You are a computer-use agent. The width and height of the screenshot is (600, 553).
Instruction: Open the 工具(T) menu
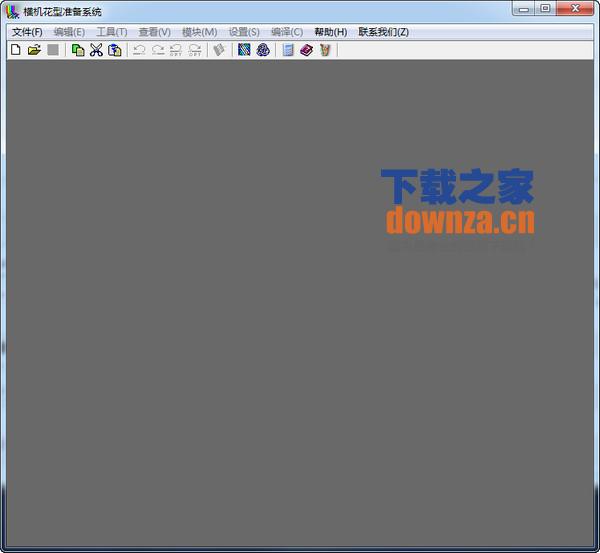tap(112, 32)
